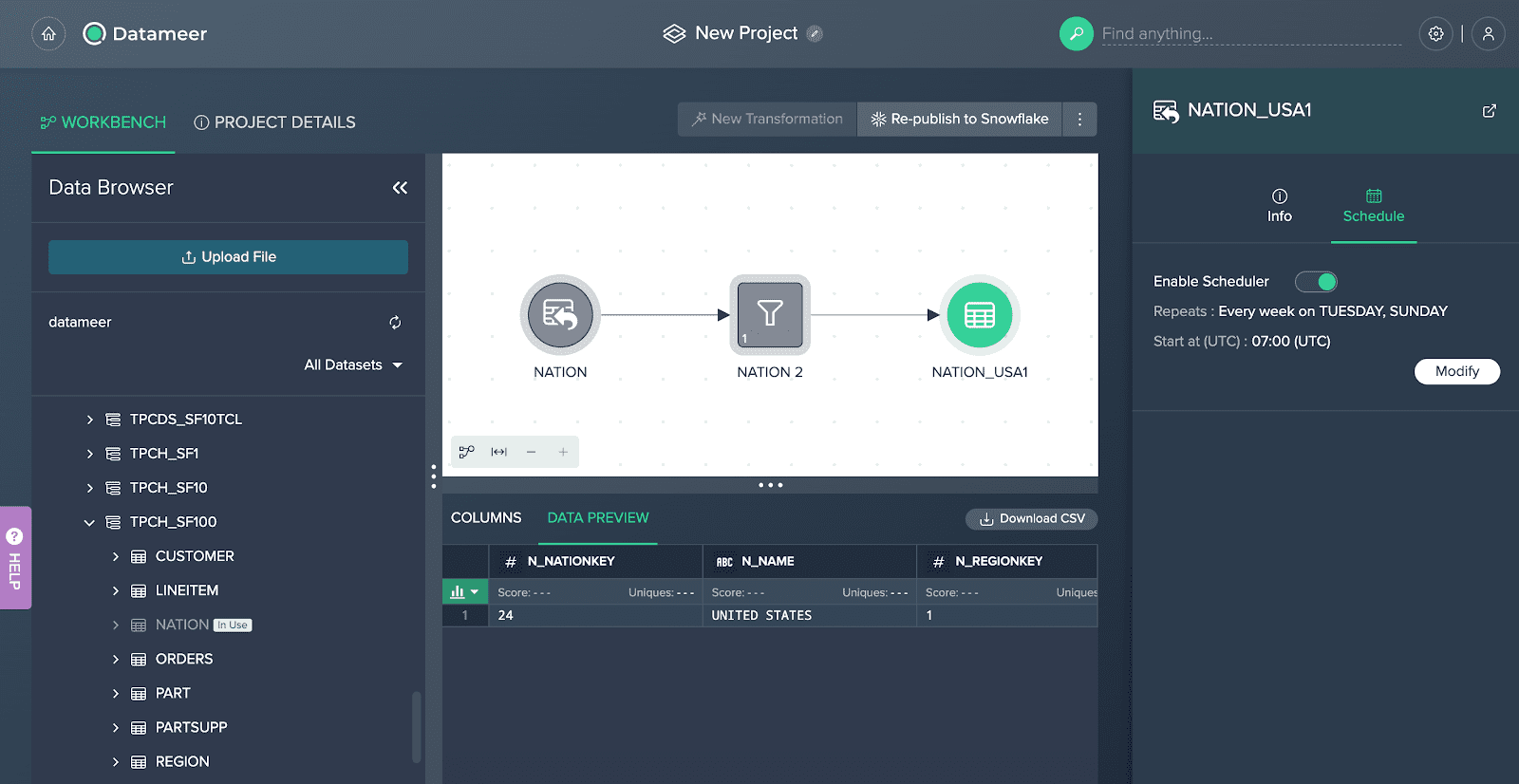Click the fit-to-width canvas icon
This screenshot has height=784, width=1519.
tap(498, 452)
